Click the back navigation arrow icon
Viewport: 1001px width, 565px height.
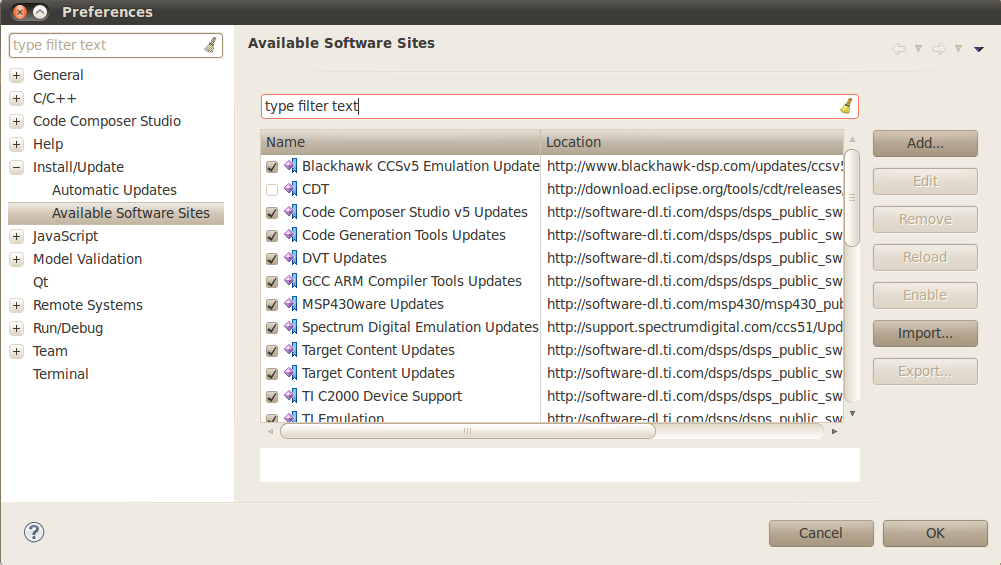pos(898,49)
